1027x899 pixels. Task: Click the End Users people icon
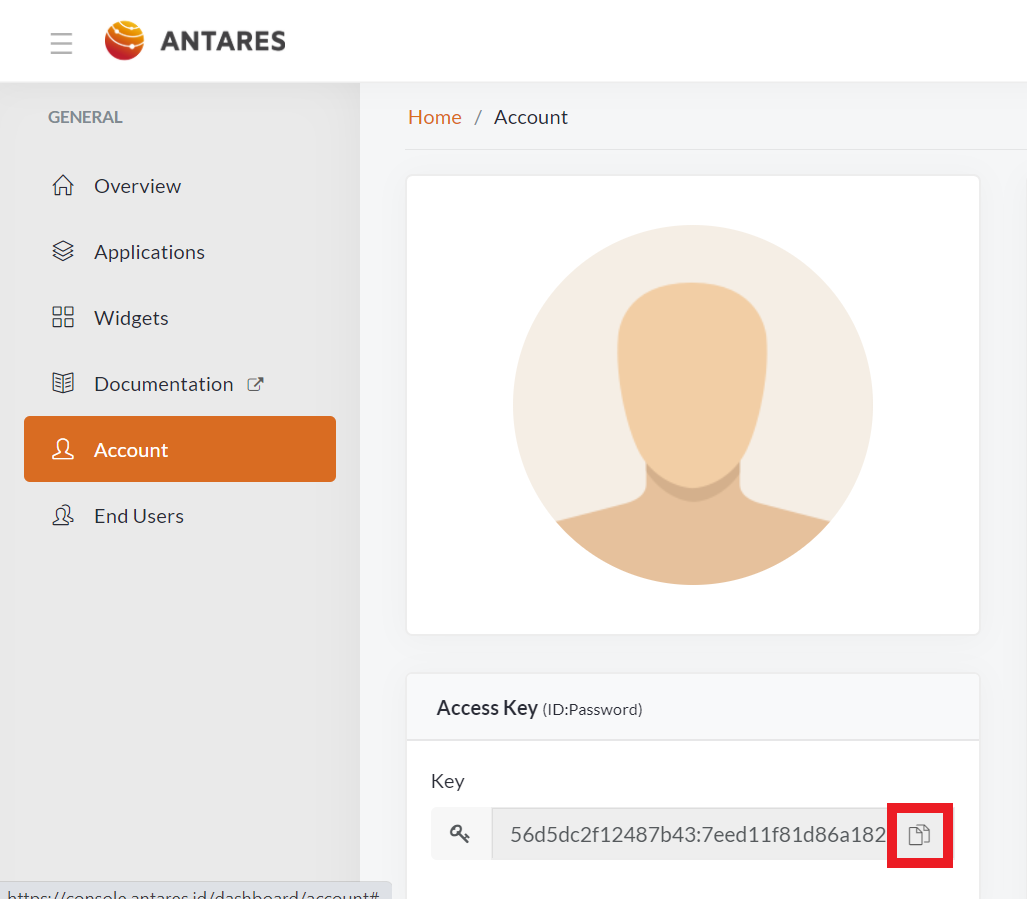pos(63,516)
